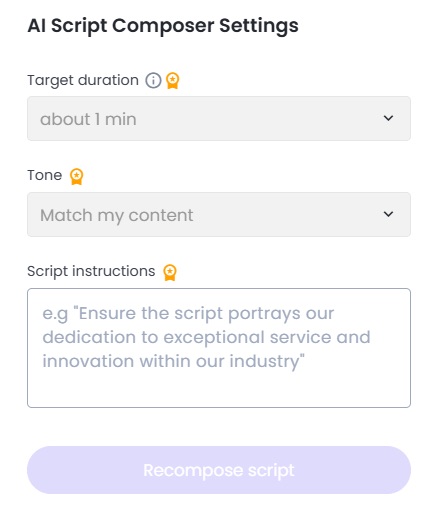Click the Match my content selected value
The width and height of the screenshot is (440, 527).
117,215
